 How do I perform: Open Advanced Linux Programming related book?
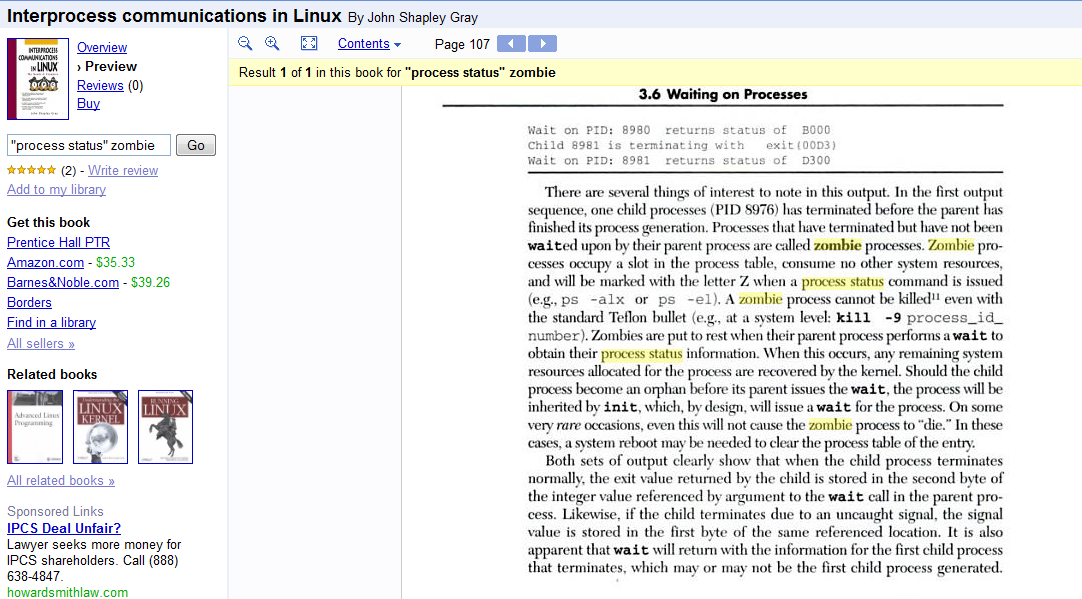35,427
